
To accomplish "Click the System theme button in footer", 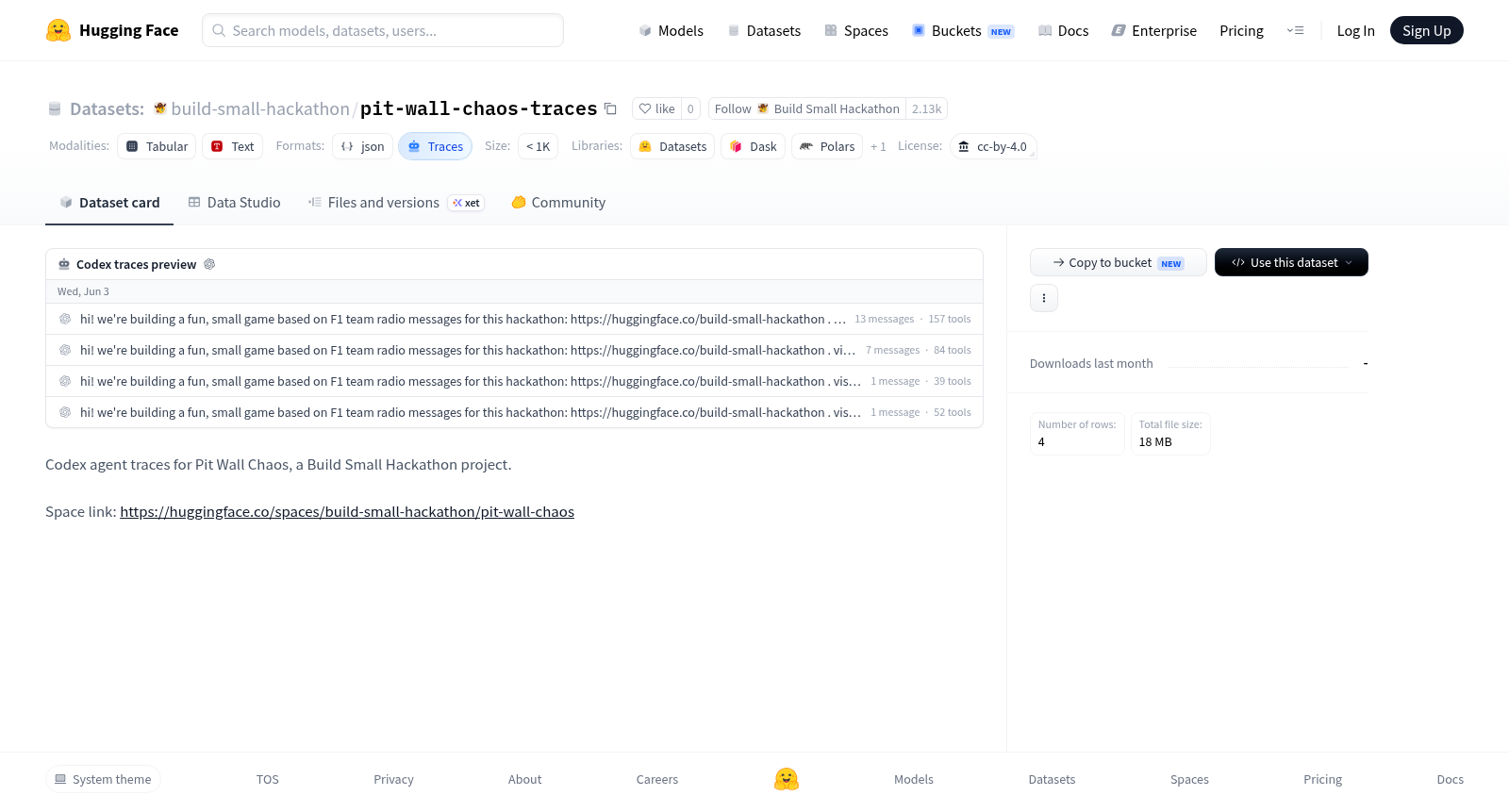I will pos(103,779).
